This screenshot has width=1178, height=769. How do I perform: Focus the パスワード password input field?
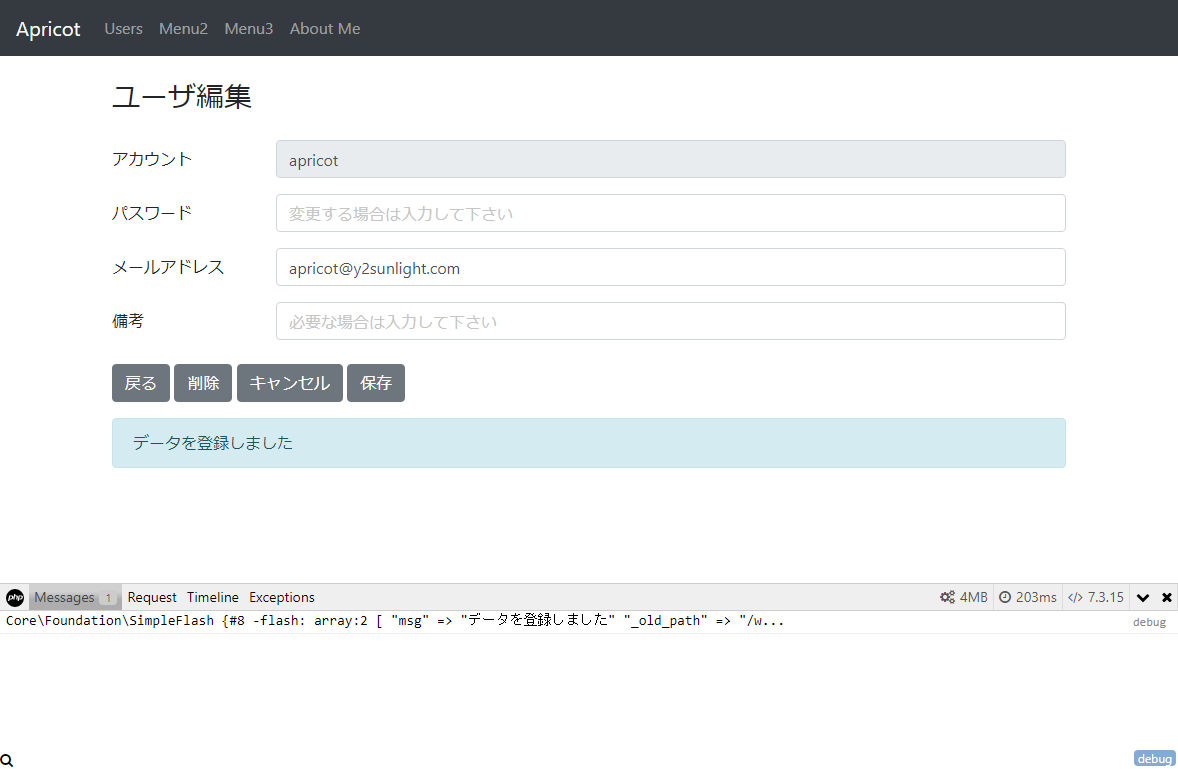(x=670, y=213)
